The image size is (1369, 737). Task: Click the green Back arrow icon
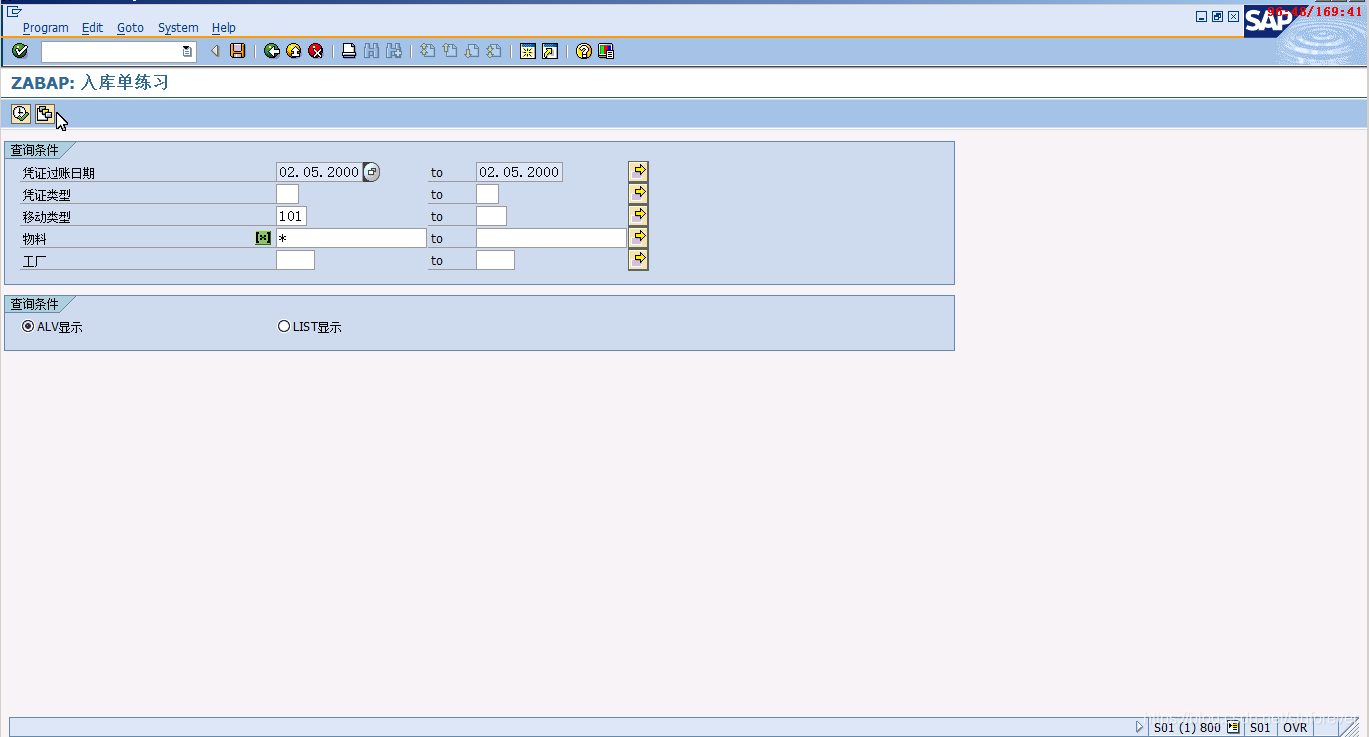[x=272, y=51]
